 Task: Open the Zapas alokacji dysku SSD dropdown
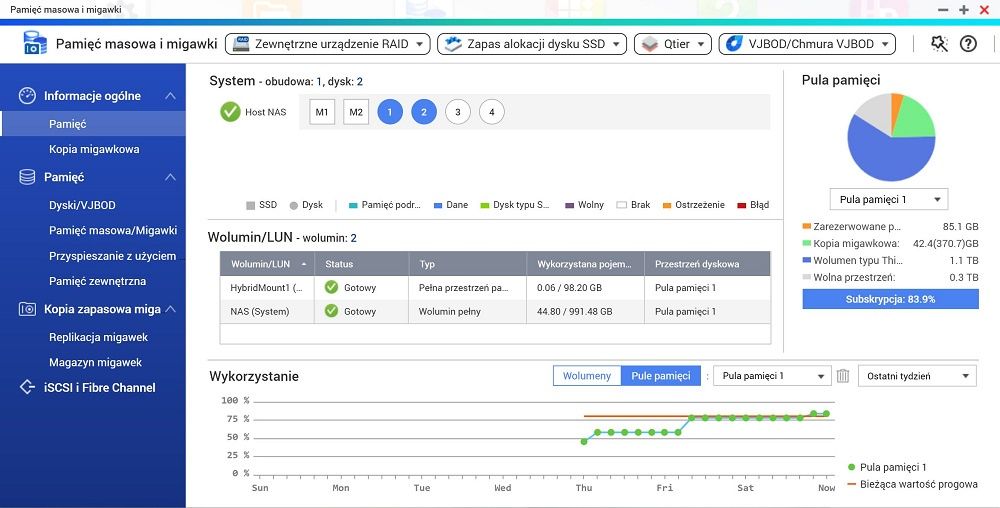pos(532,44)
